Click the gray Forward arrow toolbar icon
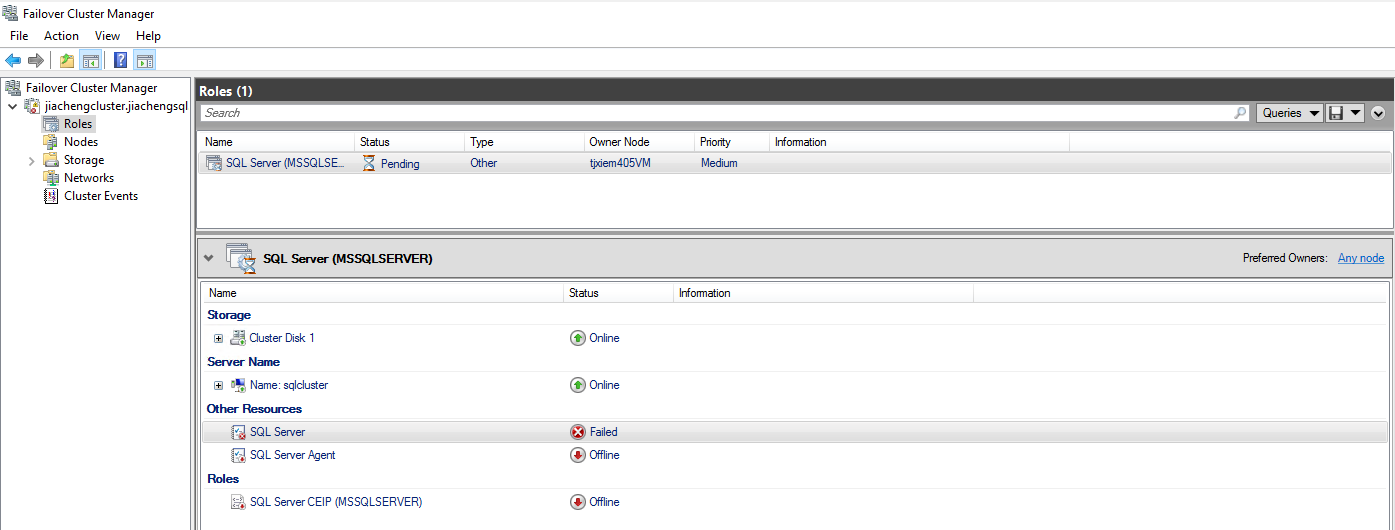 point(36,60)
